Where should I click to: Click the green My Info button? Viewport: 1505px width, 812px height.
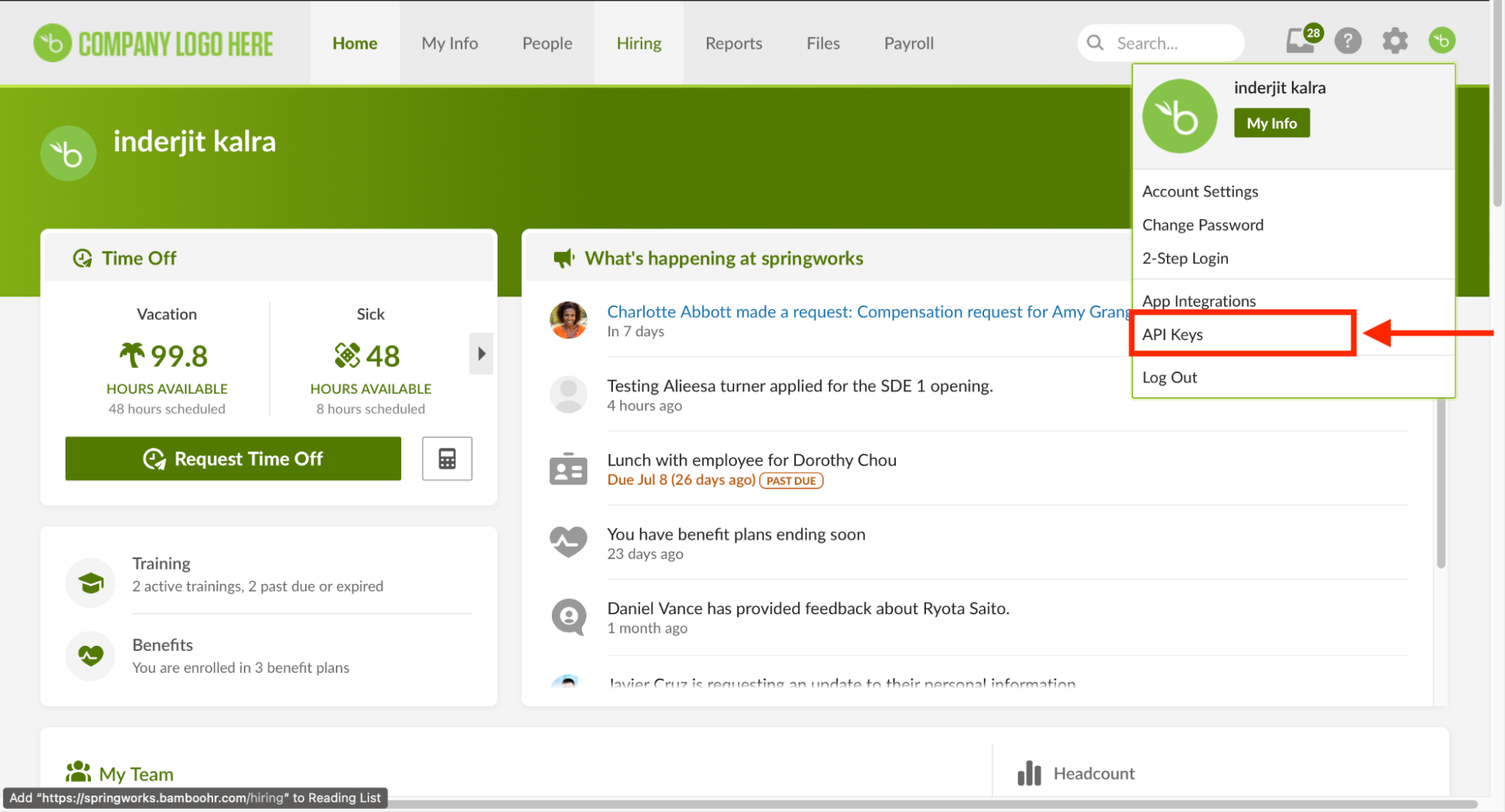[1271, 123]
